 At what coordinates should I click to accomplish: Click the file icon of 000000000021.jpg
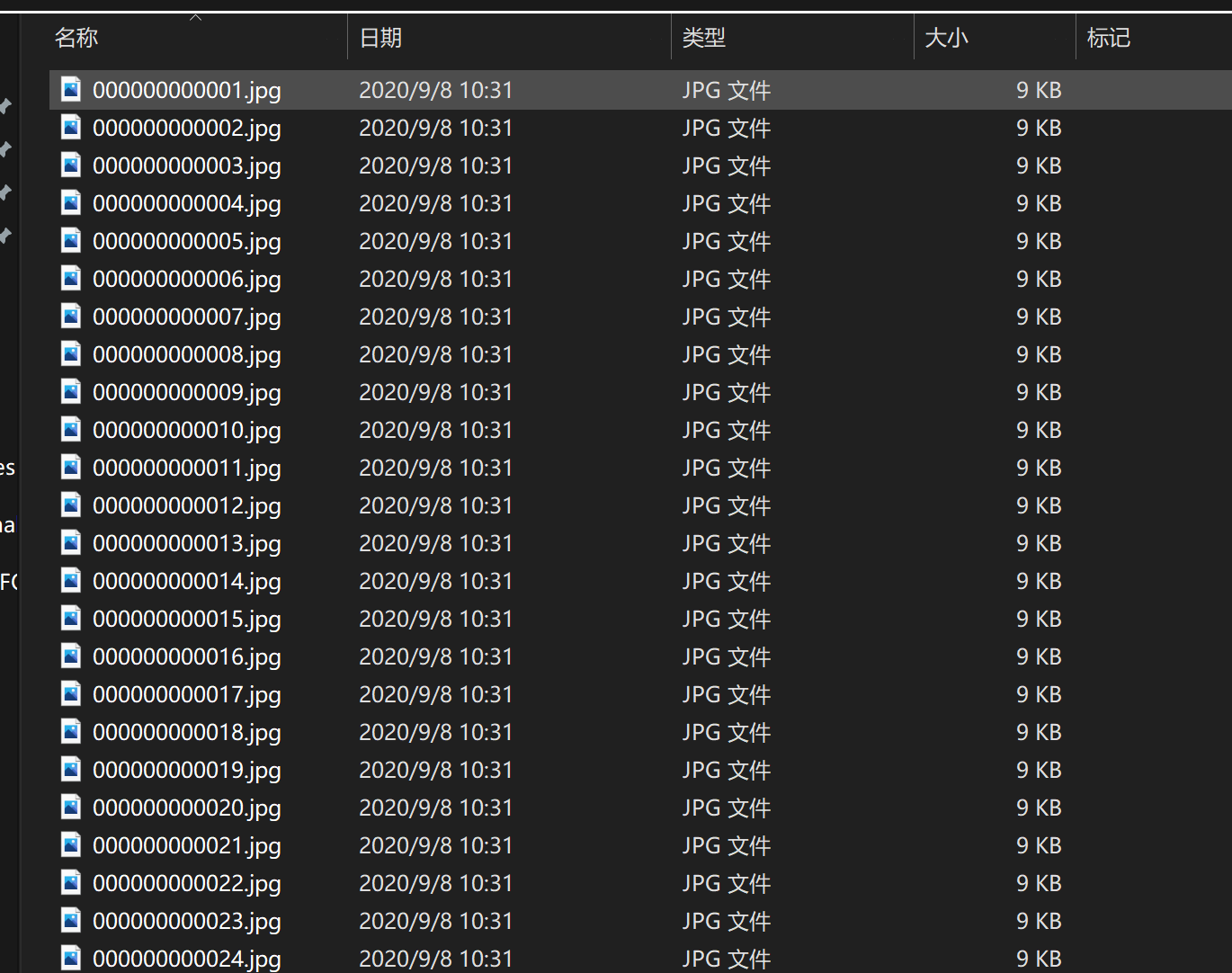click(x=71, y=844)
